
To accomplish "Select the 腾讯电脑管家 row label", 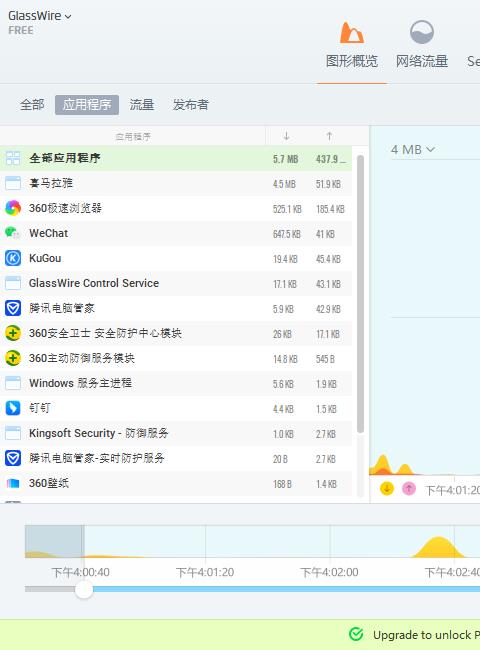I will click(x=62, y=308).
